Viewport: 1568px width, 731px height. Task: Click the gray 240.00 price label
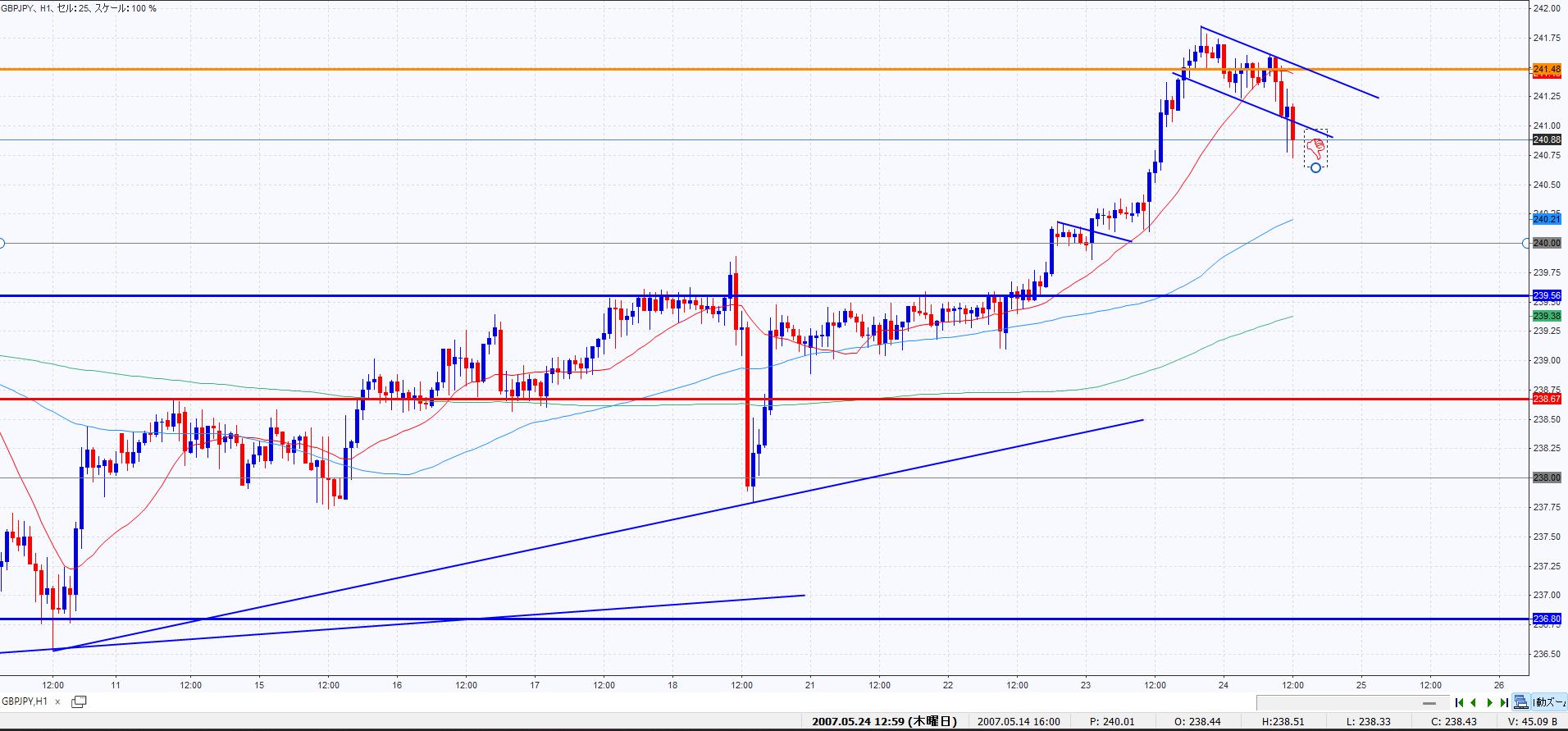1547,243
